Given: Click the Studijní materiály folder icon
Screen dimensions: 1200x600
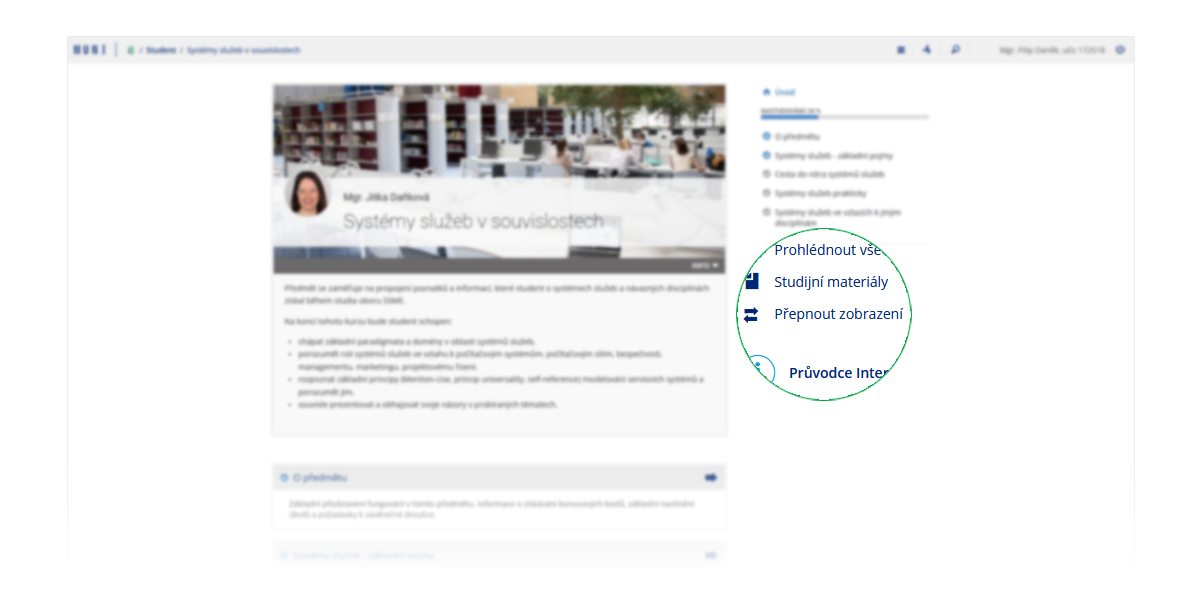Looking at the screenshot, I should point(751,282).
